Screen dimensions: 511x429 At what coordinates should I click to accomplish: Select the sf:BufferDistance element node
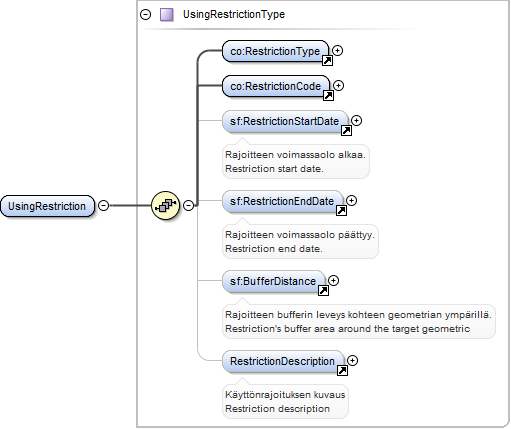273,281
